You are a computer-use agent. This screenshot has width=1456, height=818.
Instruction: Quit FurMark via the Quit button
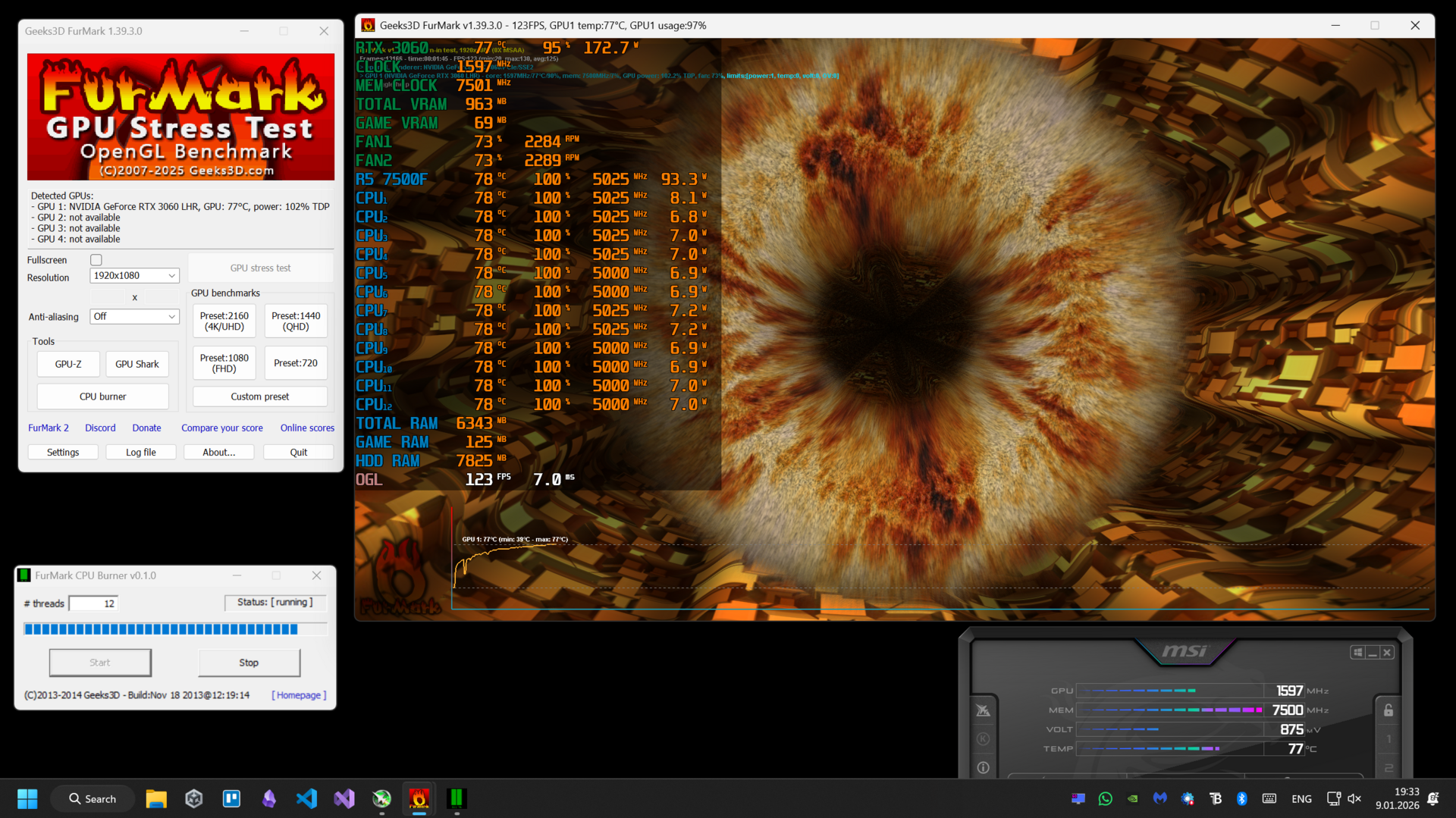pyautogui.click(x=299, y=452)
